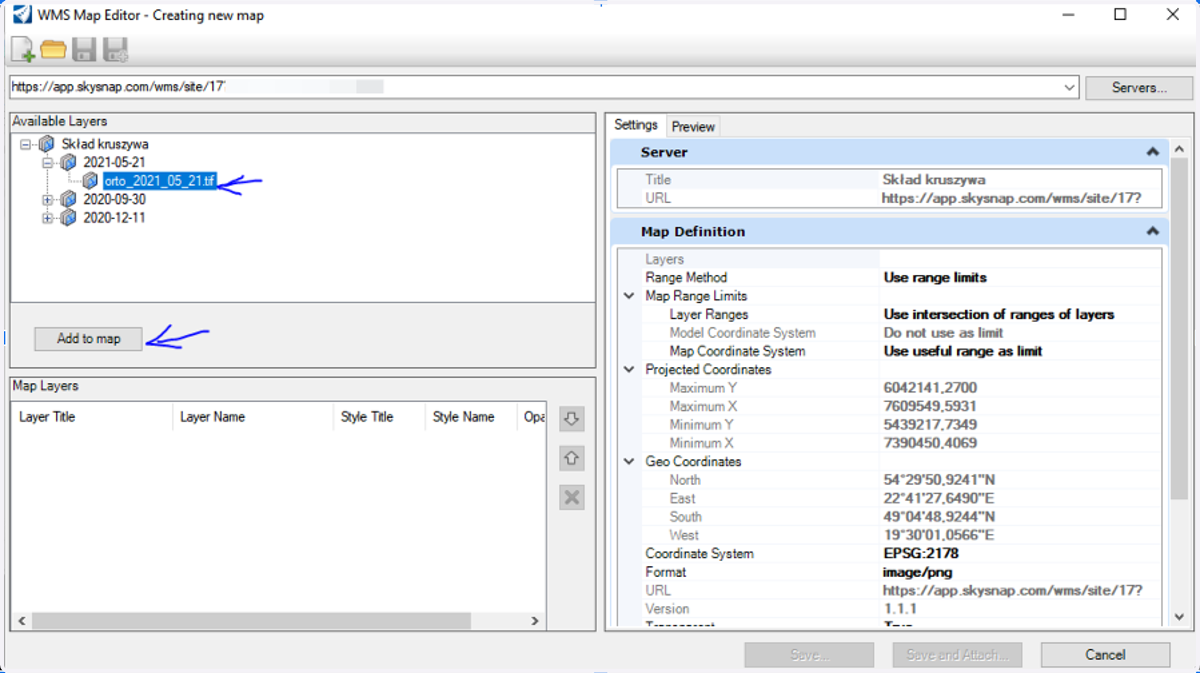The height and width of the screenshot is (673, 1200).
Task: Select the 2021-05-21 tree item
Action: coord(114,162)
